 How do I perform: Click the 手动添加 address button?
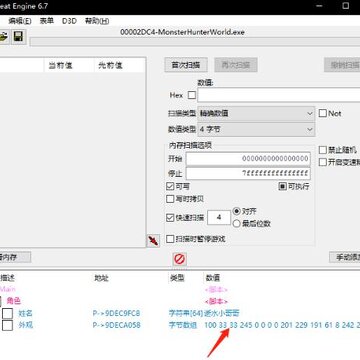(x=345, y=257)
